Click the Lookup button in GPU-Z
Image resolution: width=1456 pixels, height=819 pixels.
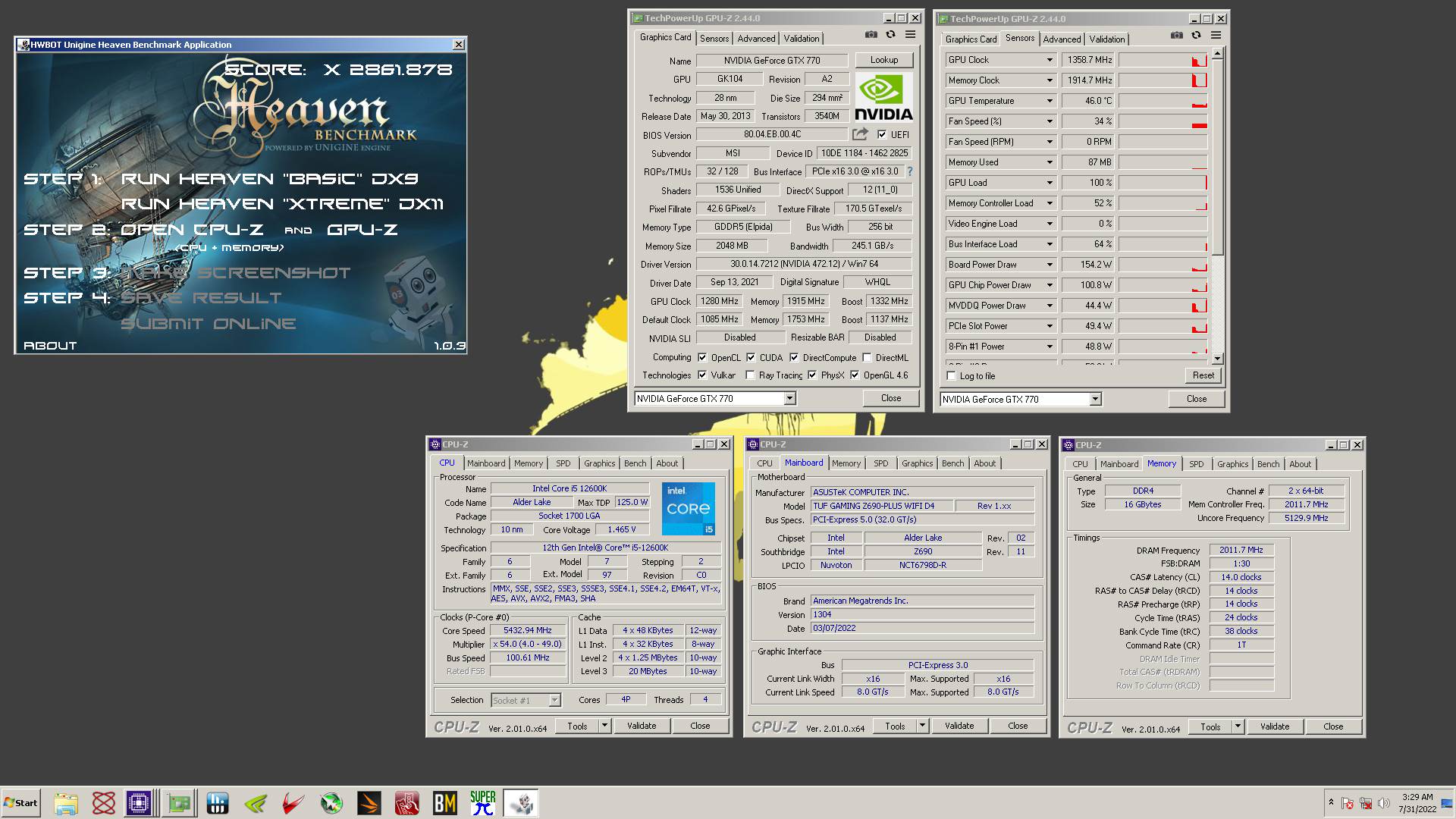tap(884, 60)
